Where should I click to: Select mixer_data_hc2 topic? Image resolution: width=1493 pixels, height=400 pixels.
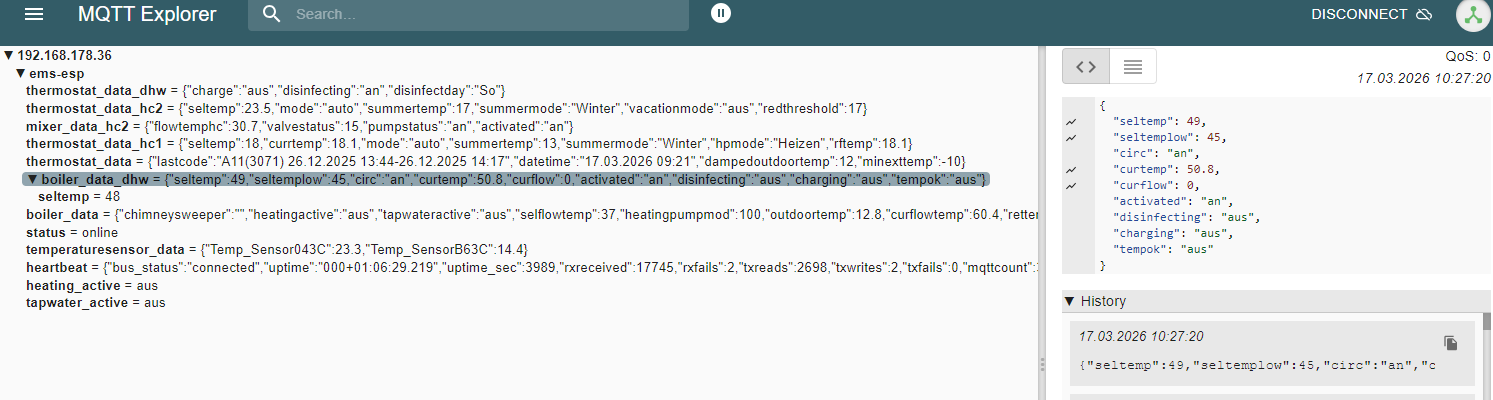click(300, 126)
